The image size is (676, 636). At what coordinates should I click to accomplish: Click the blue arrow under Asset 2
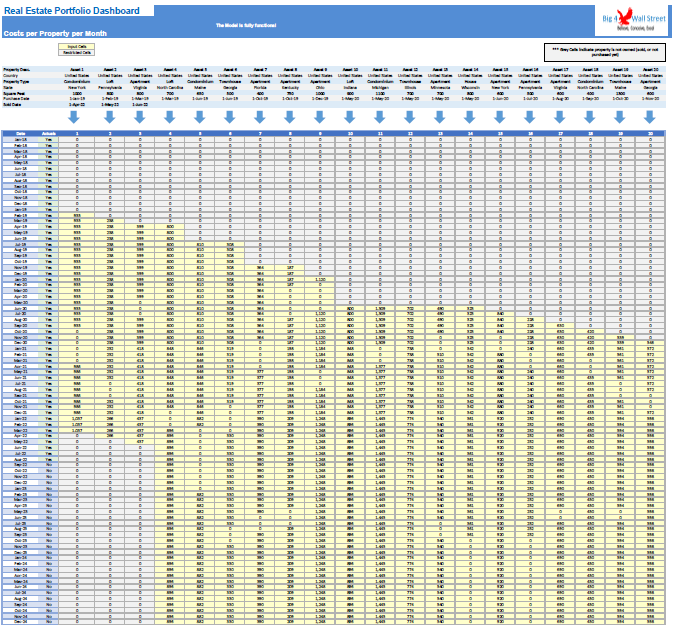point(110,117)
